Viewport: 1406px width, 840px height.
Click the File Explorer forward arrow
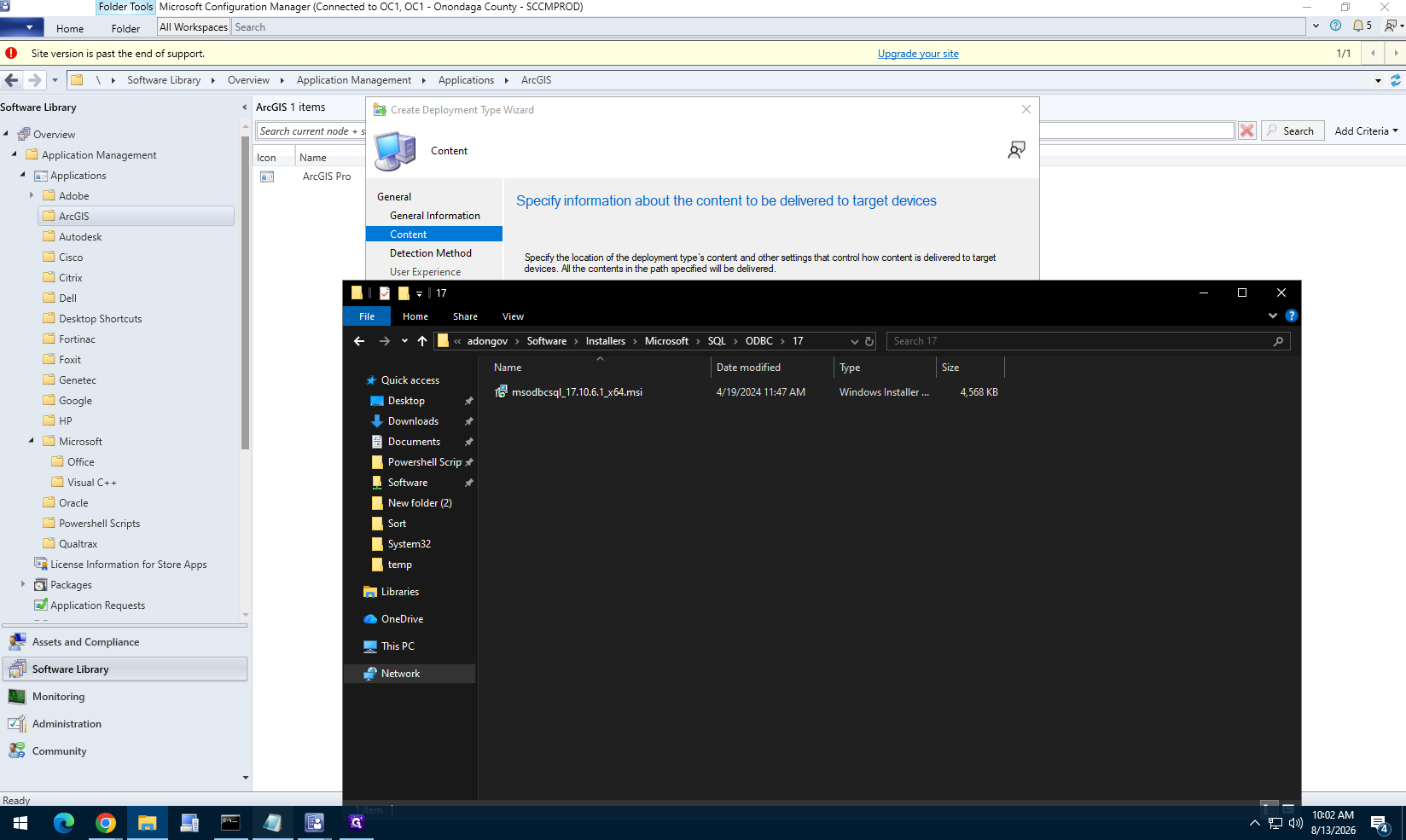tap(385, 341)
